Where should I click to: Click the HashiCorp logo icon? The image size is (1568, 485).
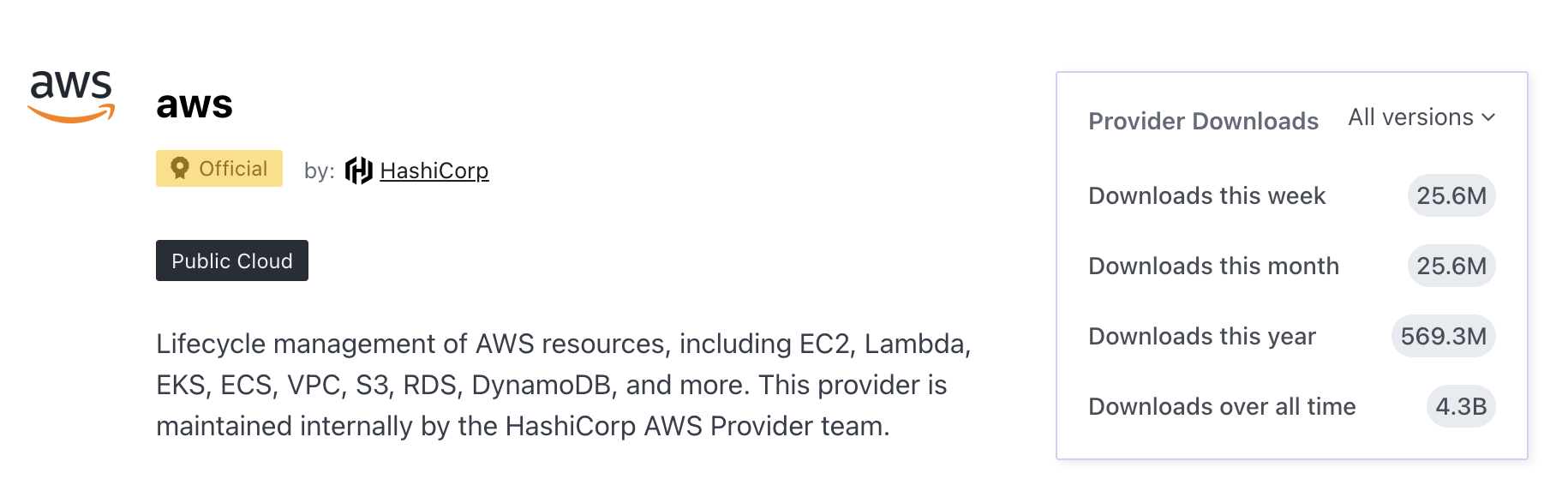pos(359,171)
